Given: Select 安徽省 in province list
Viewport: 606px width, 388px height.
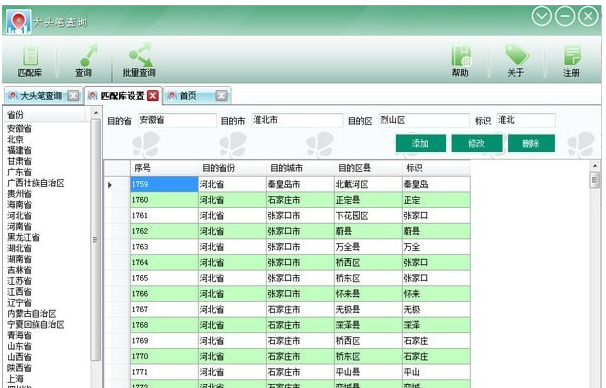Looking at the screenshot, I should [19, 128].
